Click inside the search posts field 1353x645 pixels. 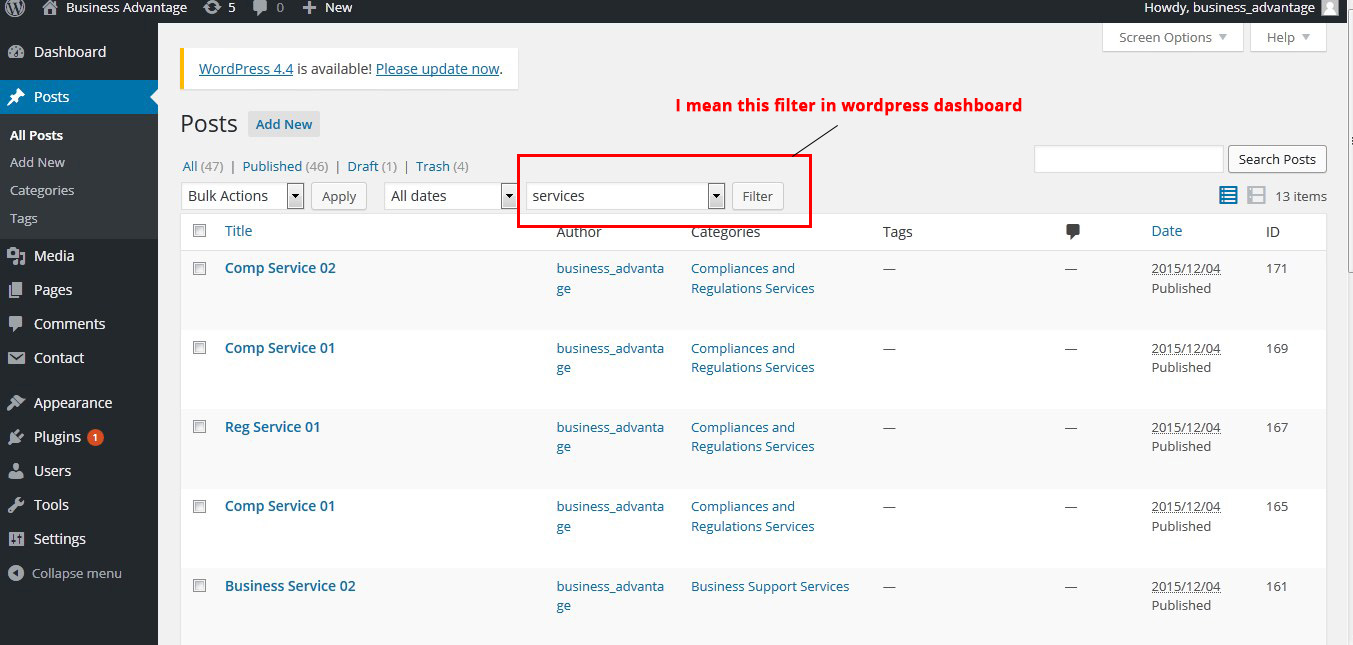(x=1129, y=159)
